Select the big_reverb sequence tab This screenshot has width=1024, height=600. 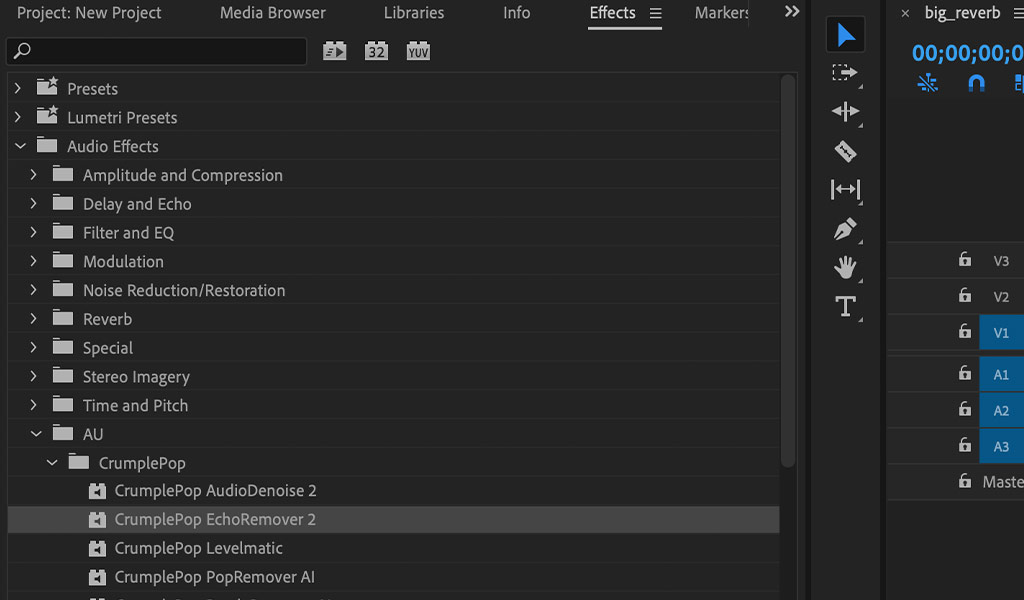click(x=962, y=12)
